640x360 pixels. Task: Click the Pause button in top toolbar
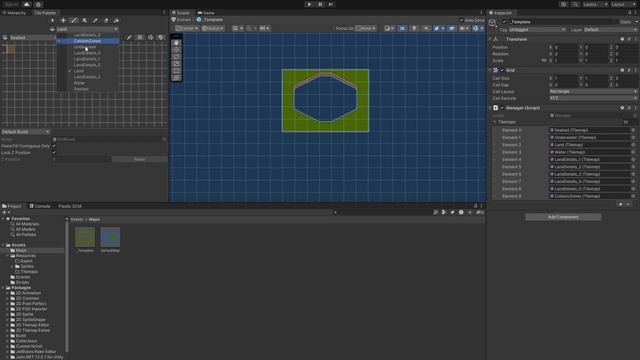point(320,4)
